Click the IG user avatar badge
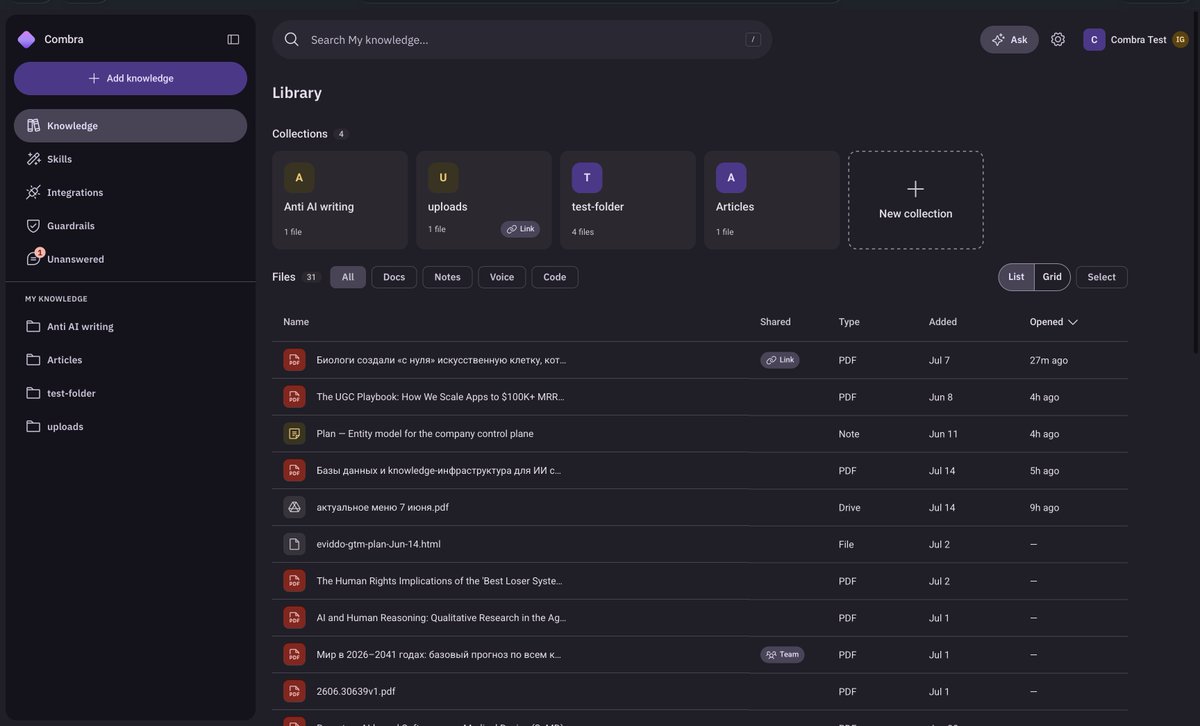1200x726 pixels. (x=1180, y=39)
